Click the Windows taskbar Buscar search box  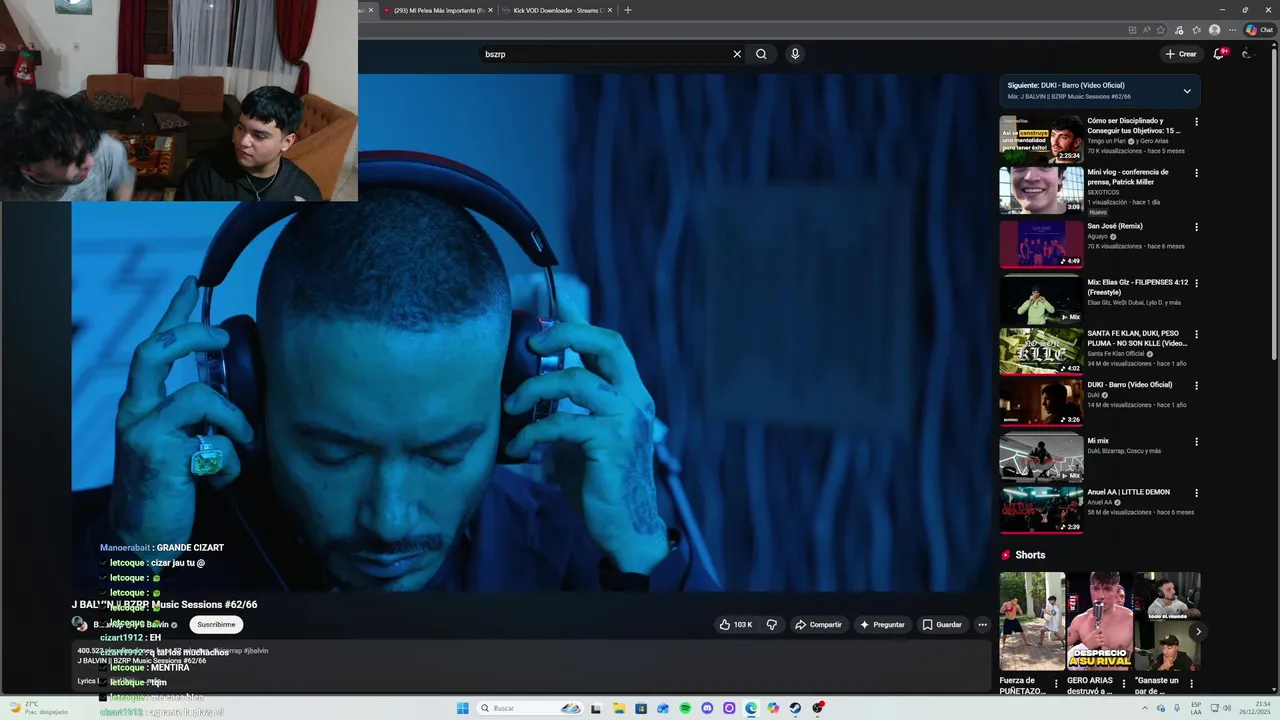click(531, 708)
